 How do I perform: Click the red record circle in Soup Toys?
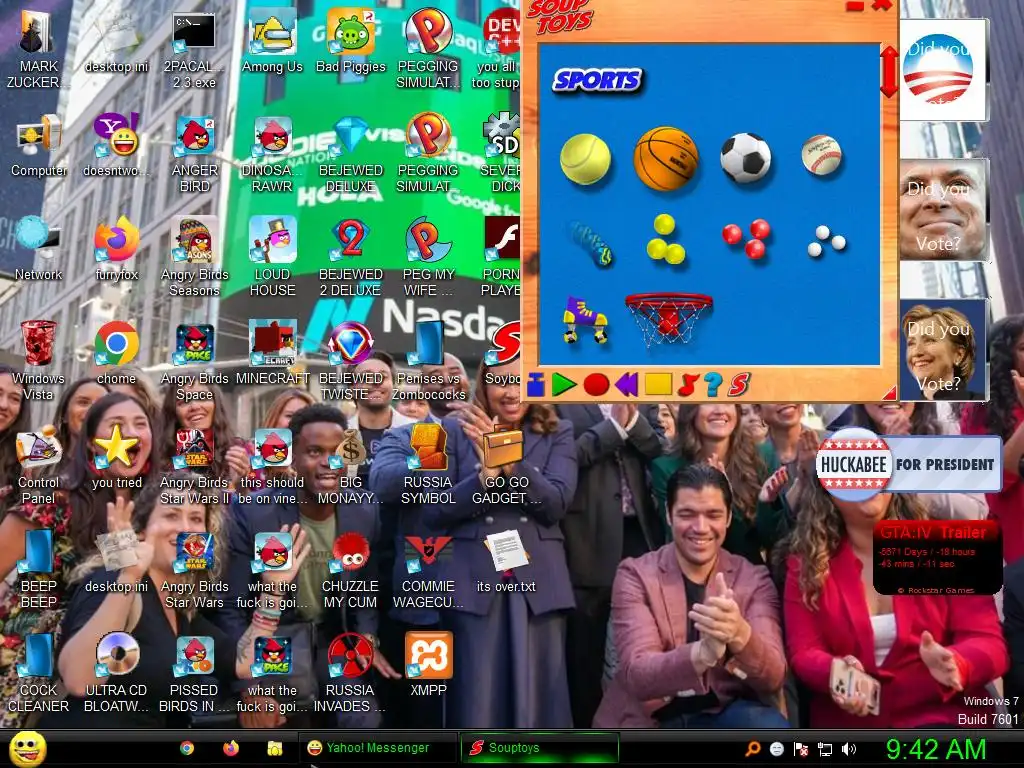point(596,385)
